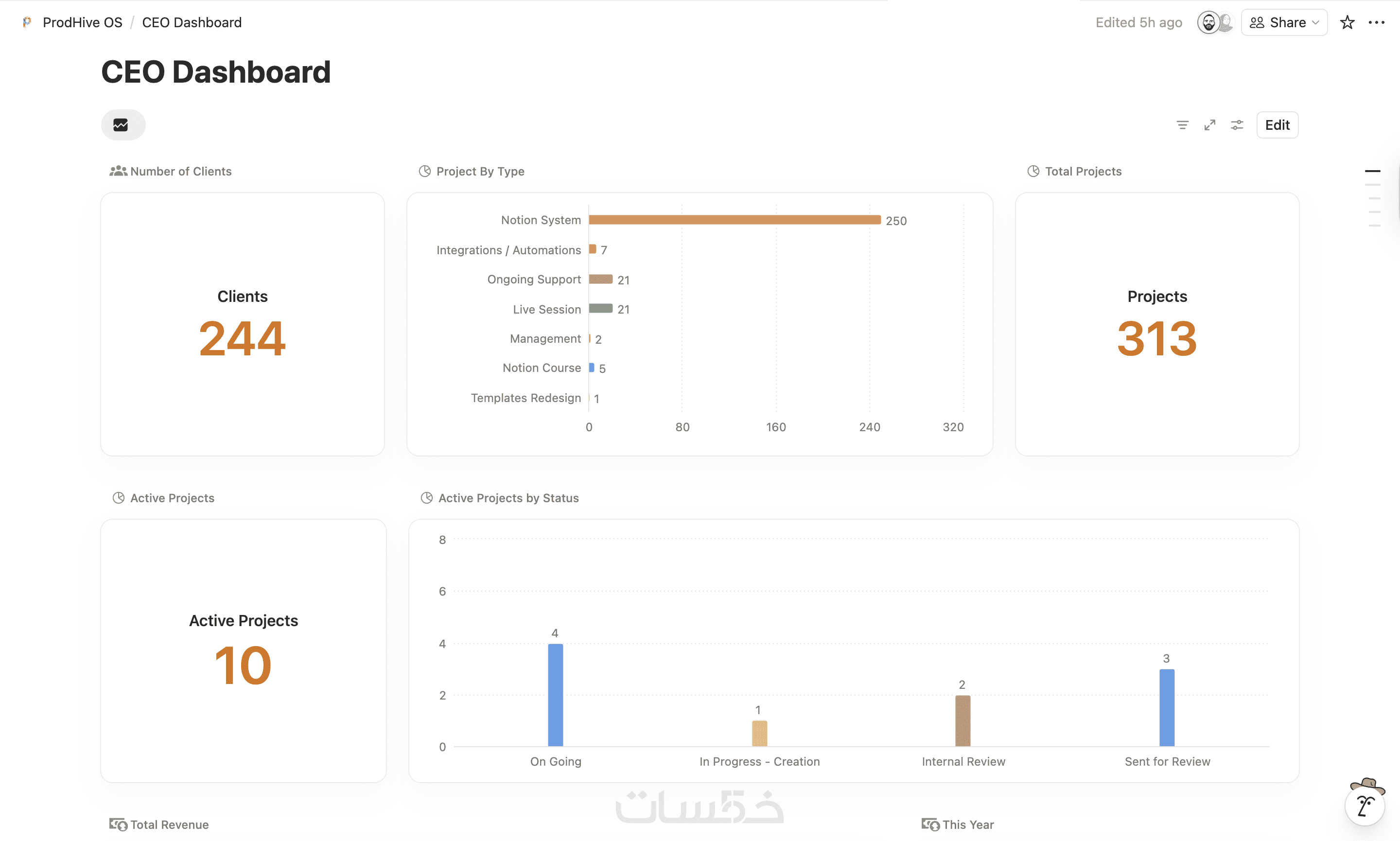Click the Notion System orange bar
The image size is (1400, 841).
coord(735,220)
